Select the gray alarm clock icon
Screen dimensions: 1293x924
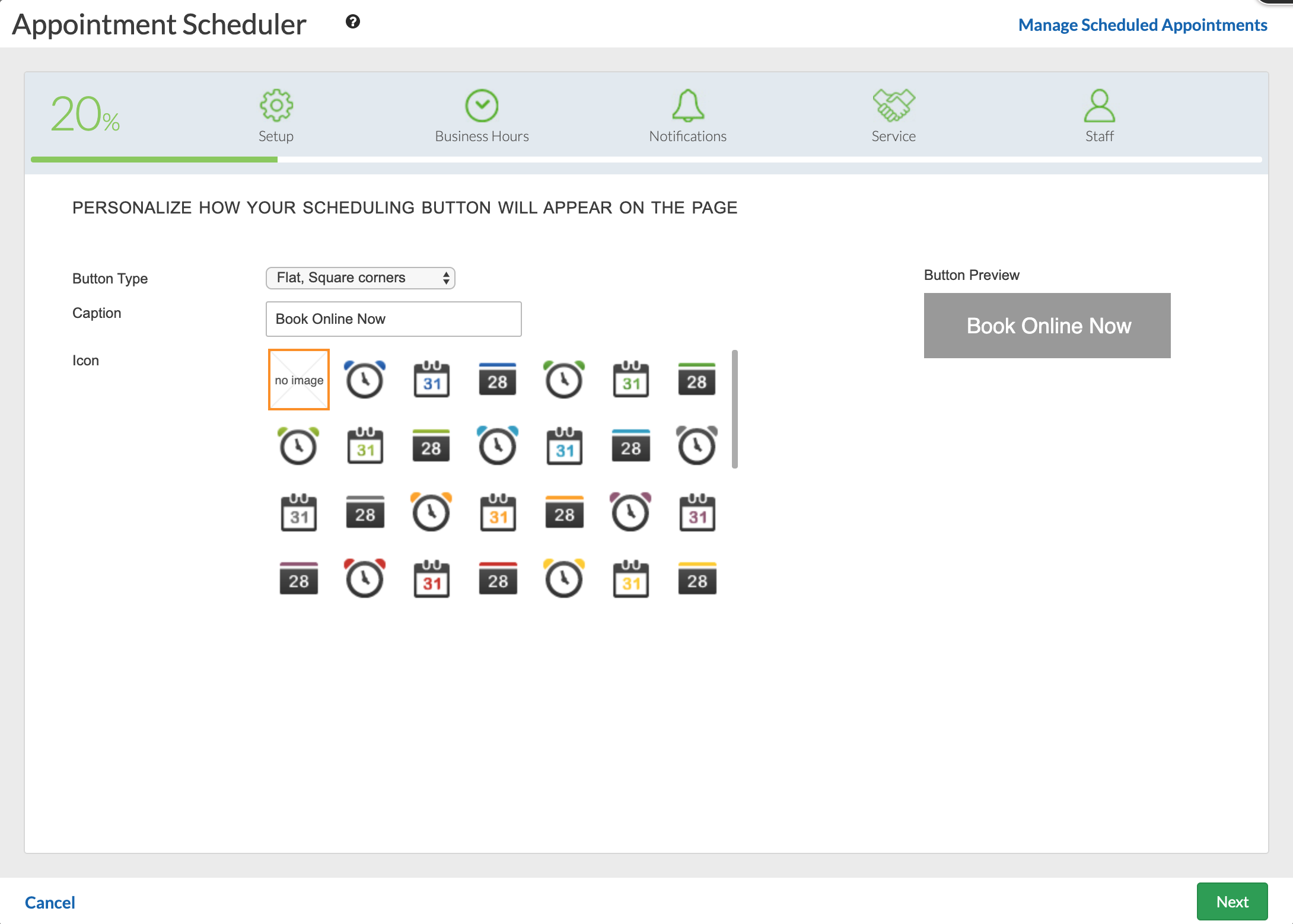tap(697, 447)
